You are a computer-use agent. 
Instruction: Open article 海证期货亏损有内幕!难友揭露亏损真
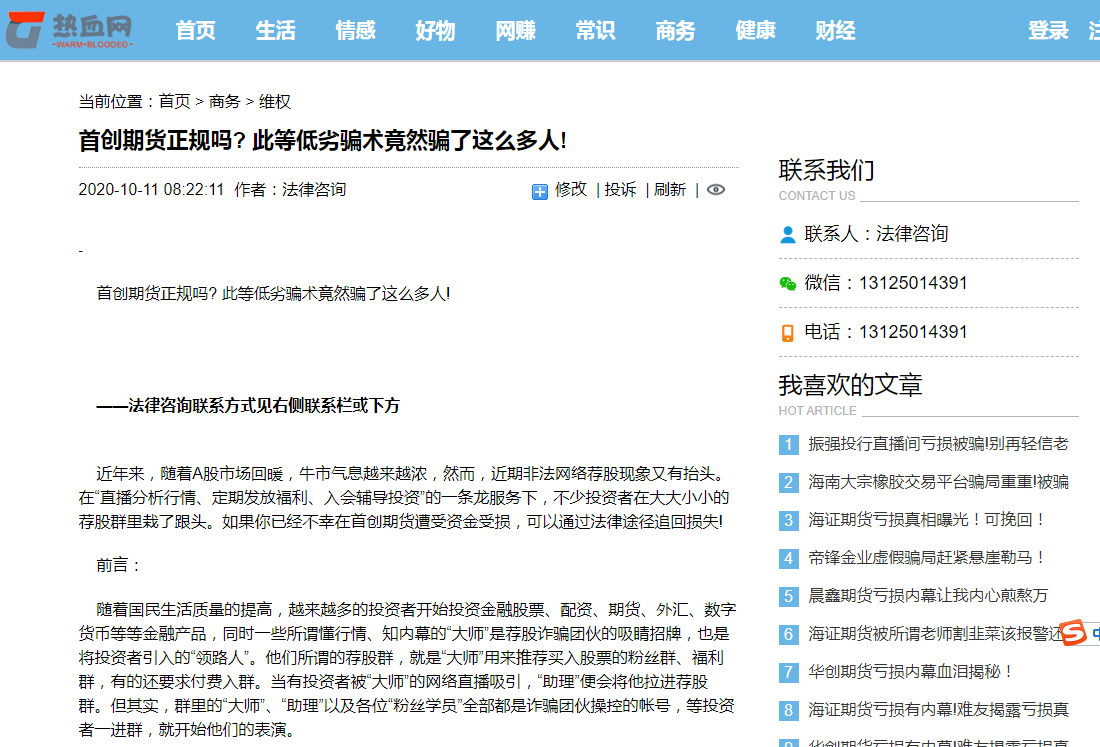point(938,711)
